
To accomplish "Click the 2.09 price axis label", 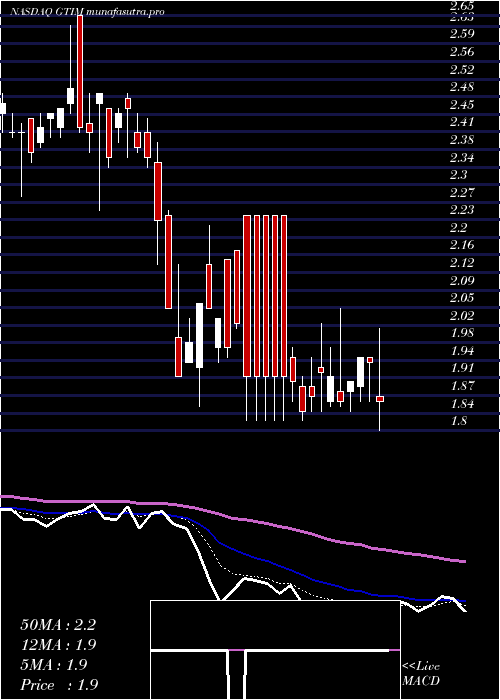I will [462, 280].
